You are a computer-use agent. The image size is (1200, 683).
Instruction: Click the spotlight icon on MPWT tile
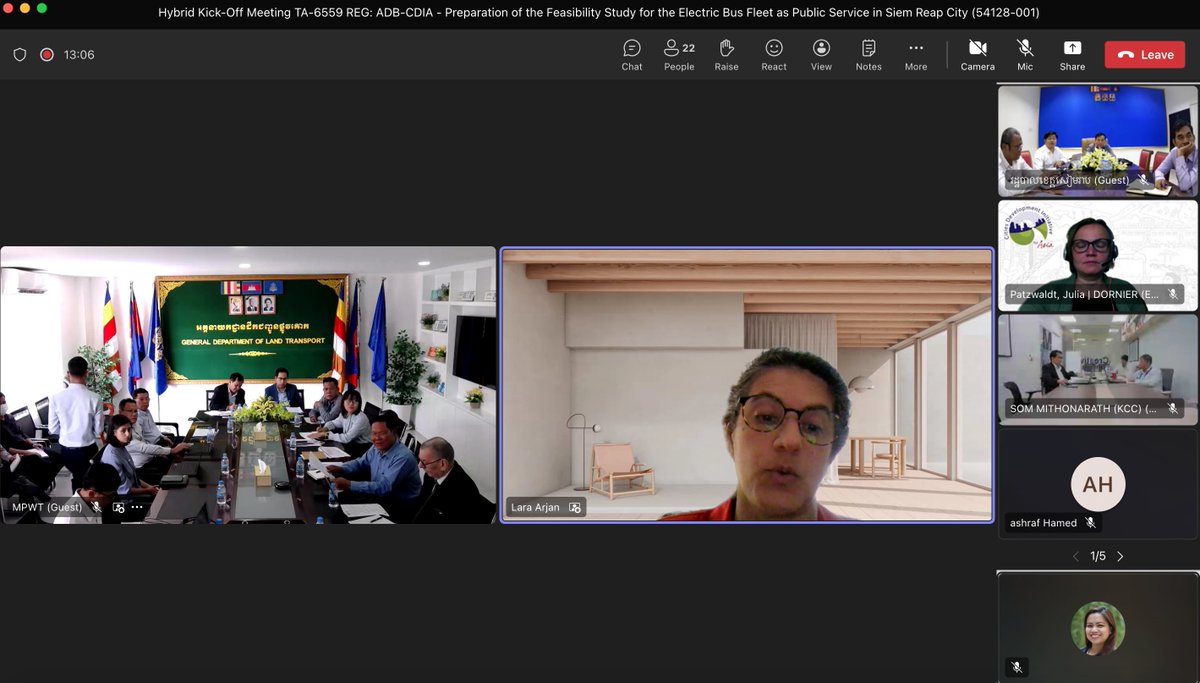coord(118,507)
